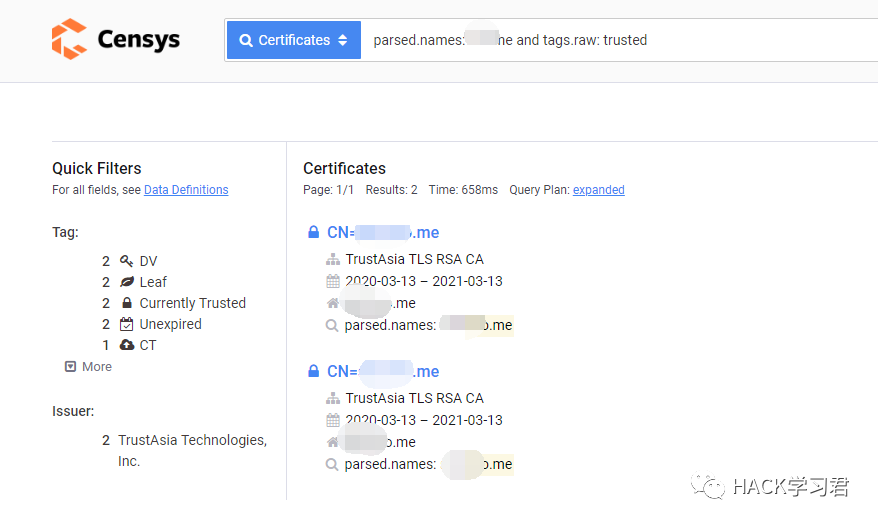Filter results by Unexpired tag
878x525 pixels.
170,324
